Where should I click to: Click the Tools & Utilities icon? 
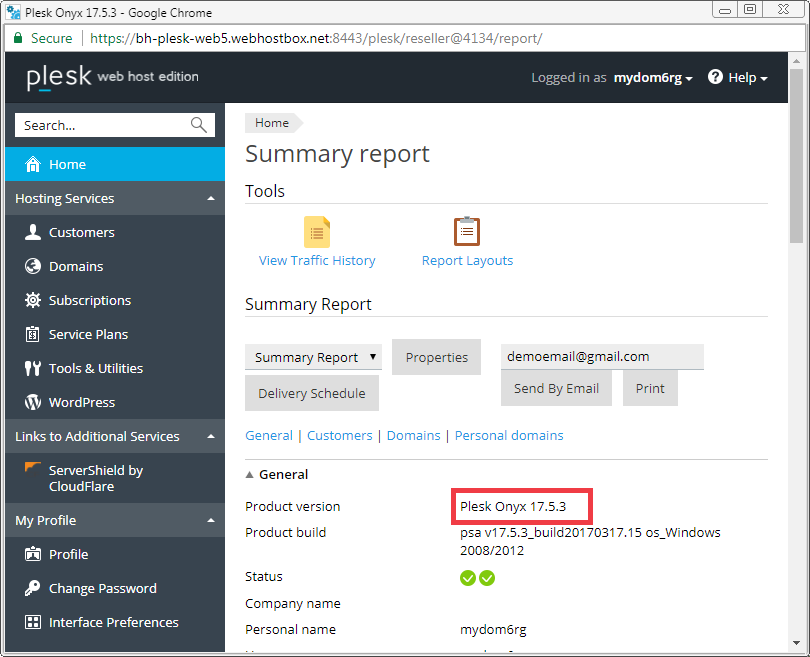click(x=33, y=368)
